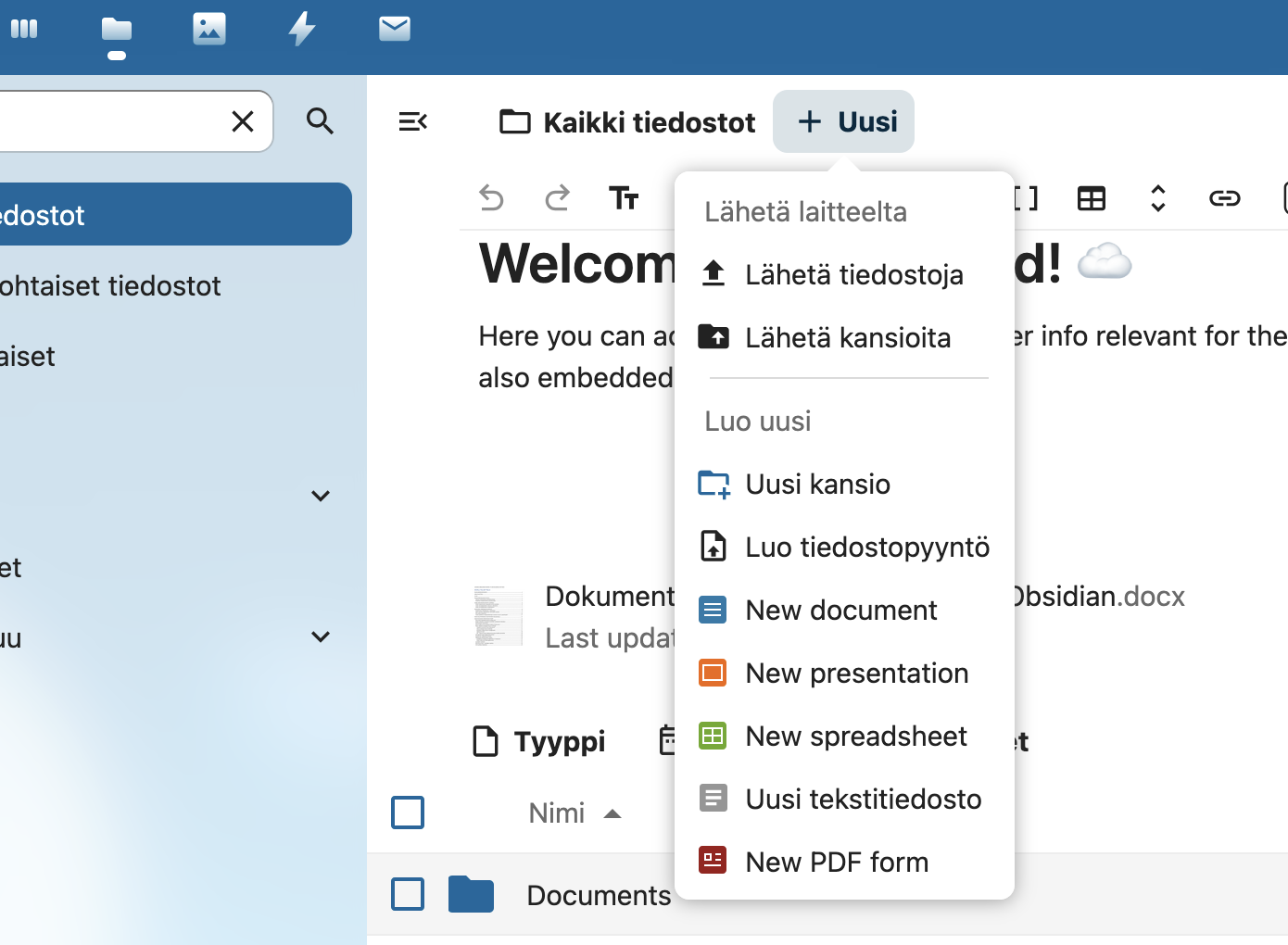Click the upload arrow icon
The width and height of the screenshot is (1288, 945).
pos(713,274)
